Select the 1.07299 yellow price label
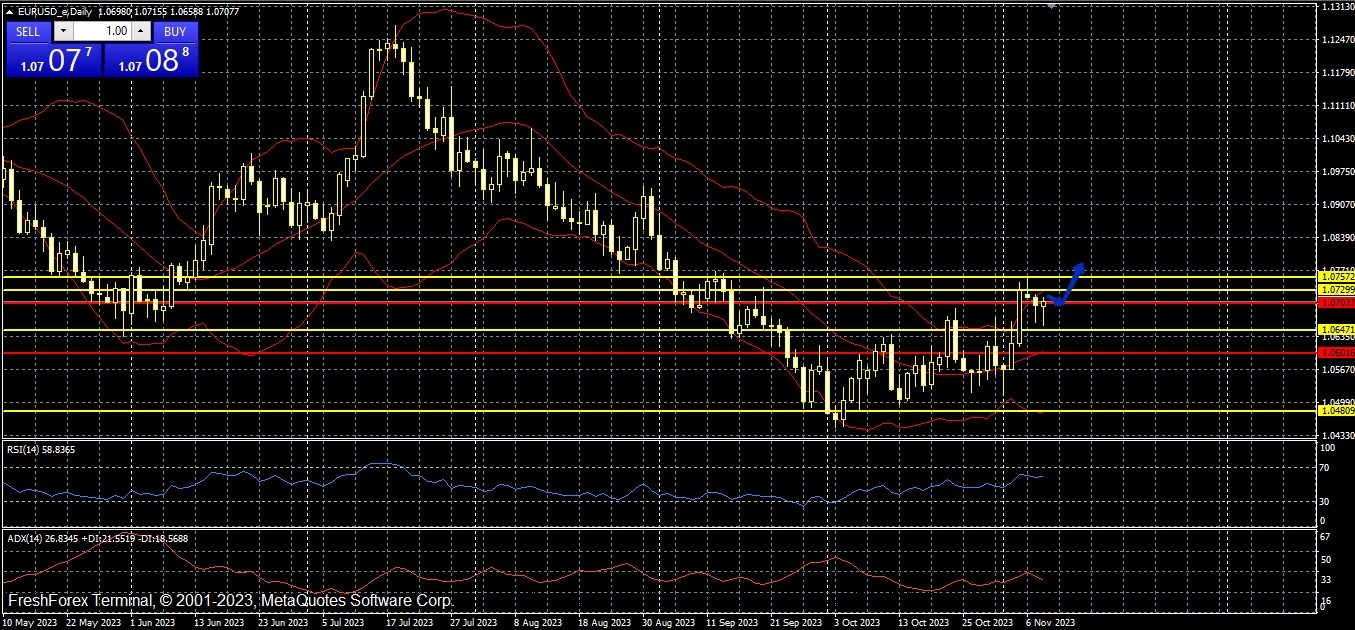Viewport: 1355px width, 630px height. (1336, 289)
